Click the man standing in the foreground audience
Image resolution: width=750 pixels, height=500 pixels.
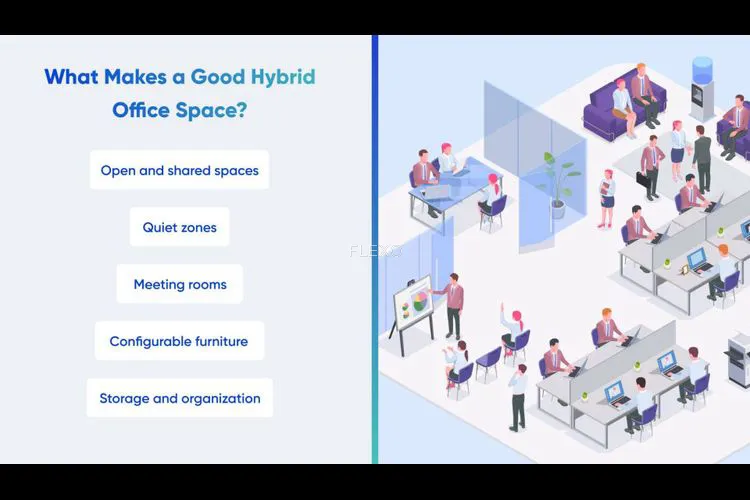(x=518, y=395)
